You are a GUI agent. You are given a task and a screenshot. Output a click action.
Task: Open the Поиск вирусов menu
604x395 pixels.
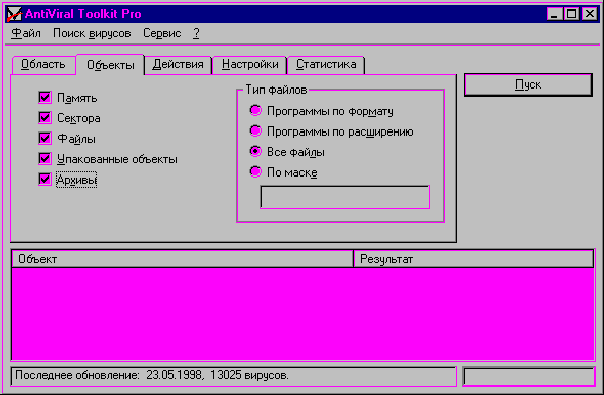92,34
